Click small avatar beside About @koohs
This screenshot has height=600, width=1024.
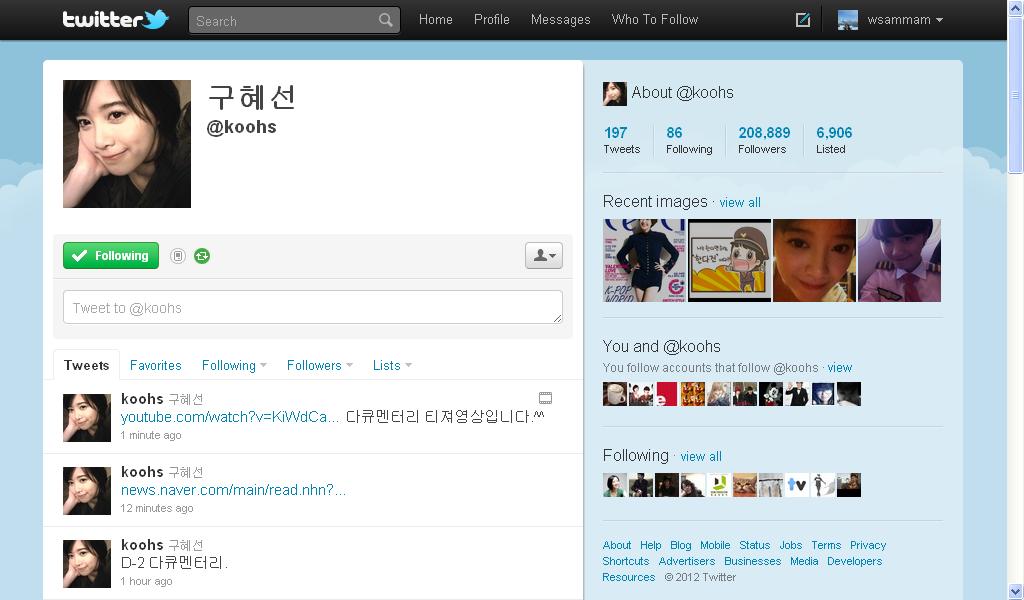(615, 93)
